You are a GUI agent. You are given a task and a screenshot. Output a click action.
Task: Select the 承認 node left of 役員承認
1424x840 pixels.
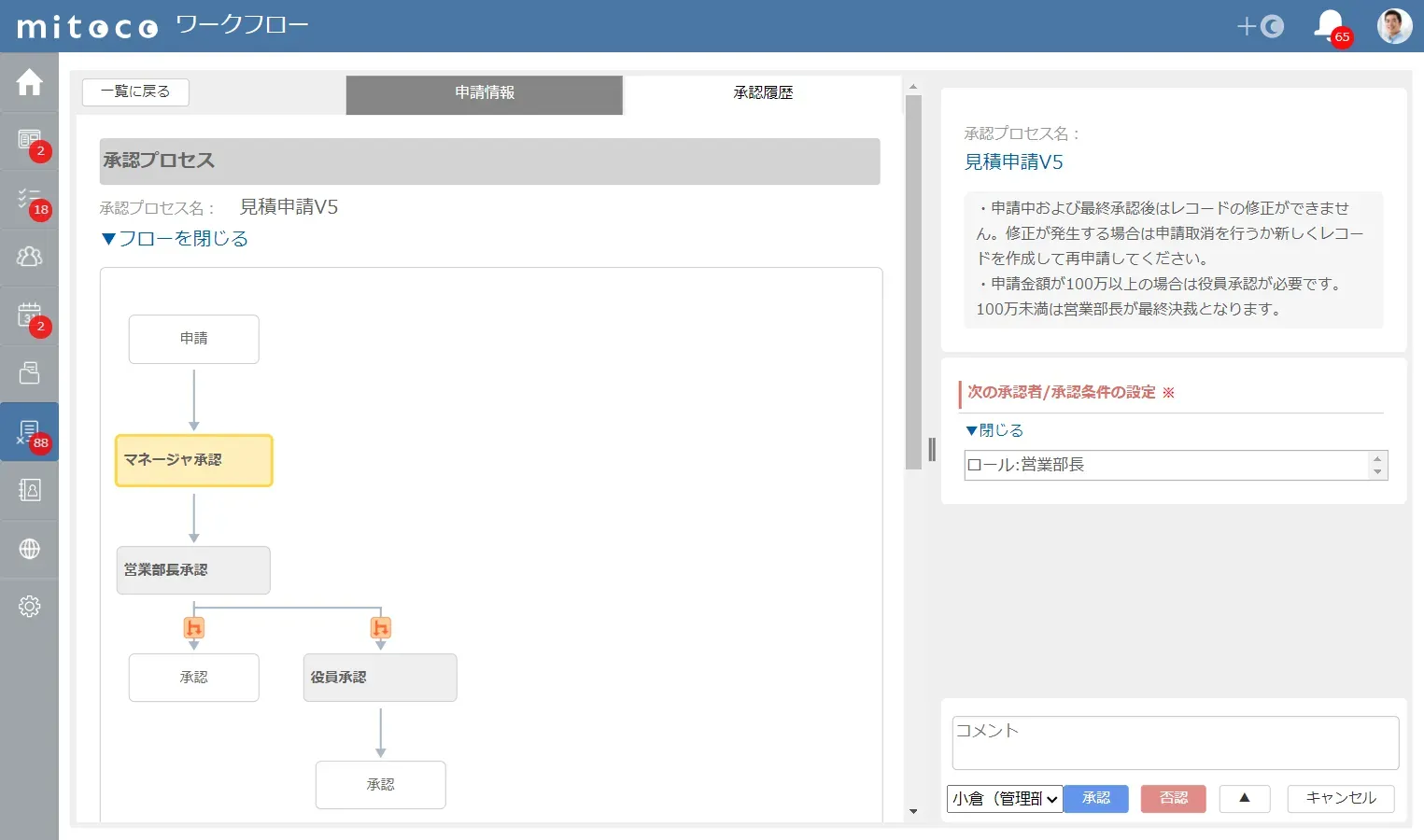(194, 678)
